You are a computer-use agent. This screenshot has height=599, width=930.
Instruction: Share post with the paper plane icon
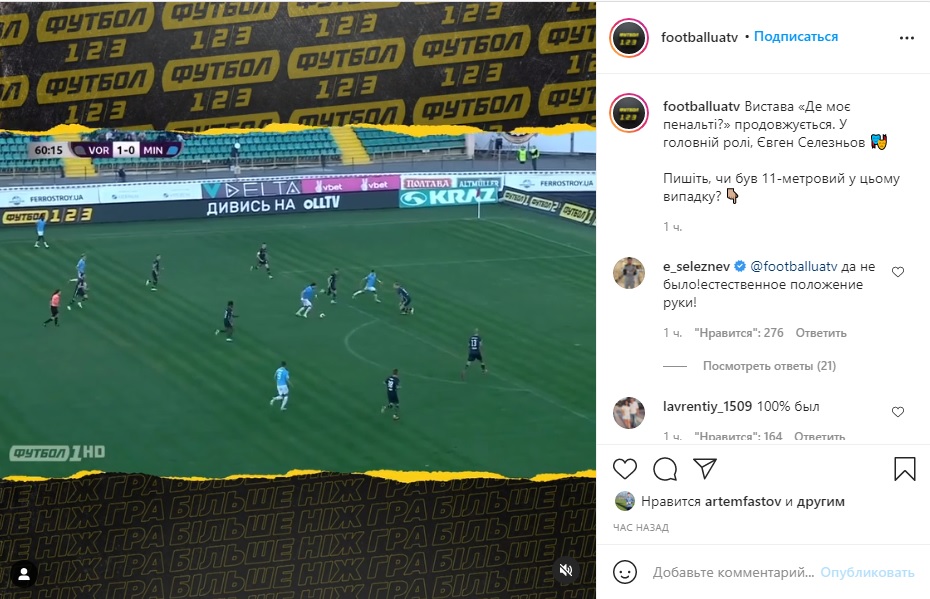(705, 469)
